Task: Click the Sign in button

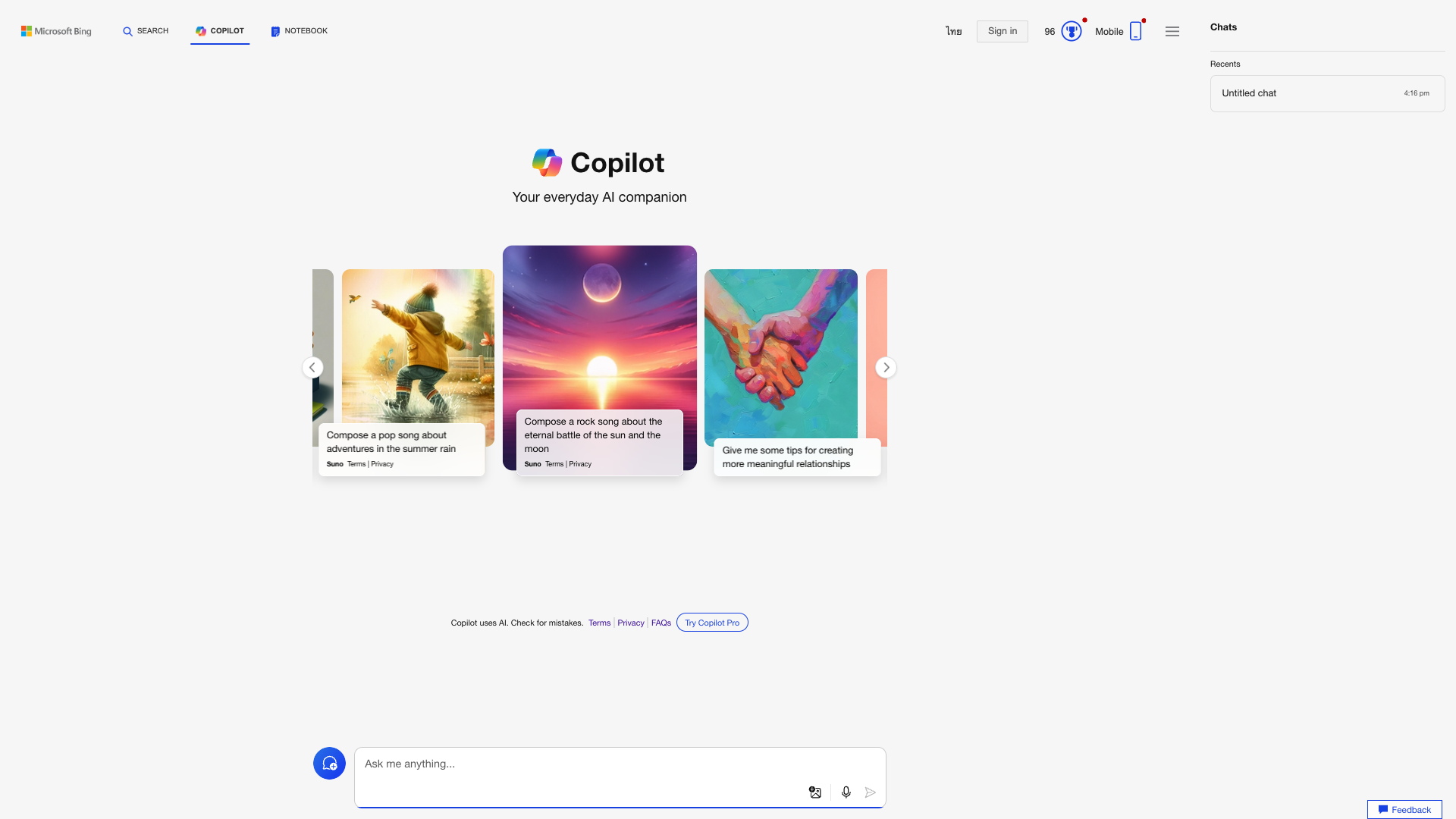Action: click(1001, 31)
